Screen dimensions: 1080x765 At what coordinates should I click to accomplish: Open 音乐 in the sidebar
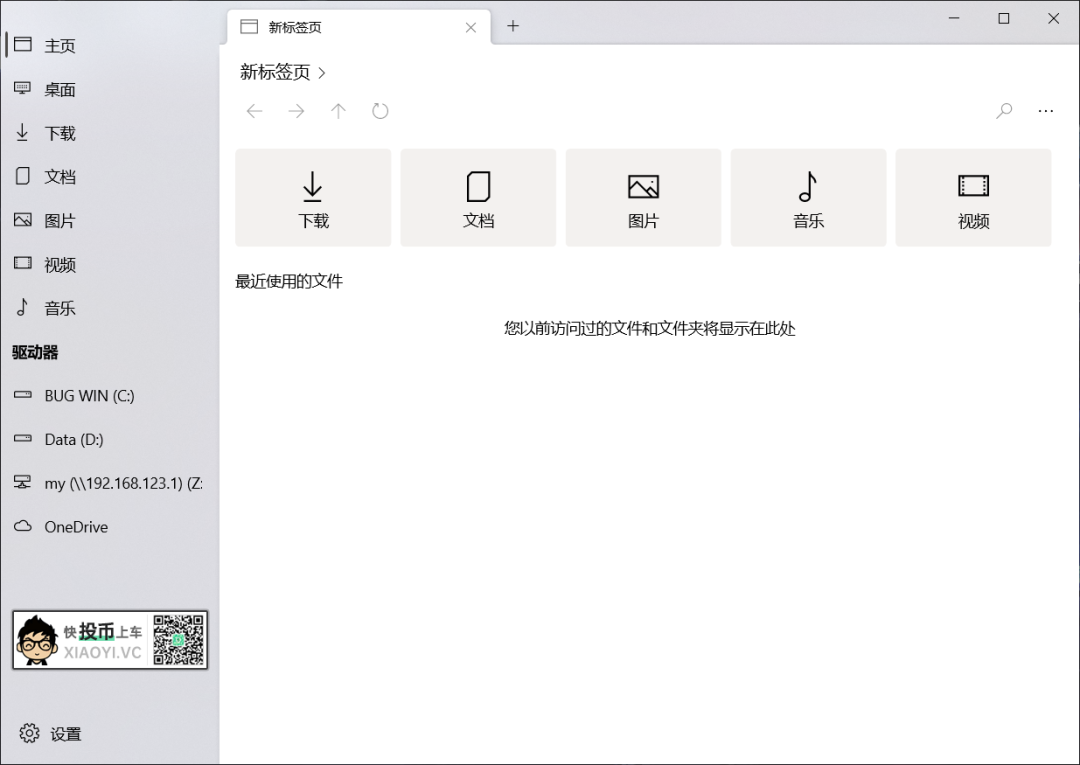coord(110,308)
